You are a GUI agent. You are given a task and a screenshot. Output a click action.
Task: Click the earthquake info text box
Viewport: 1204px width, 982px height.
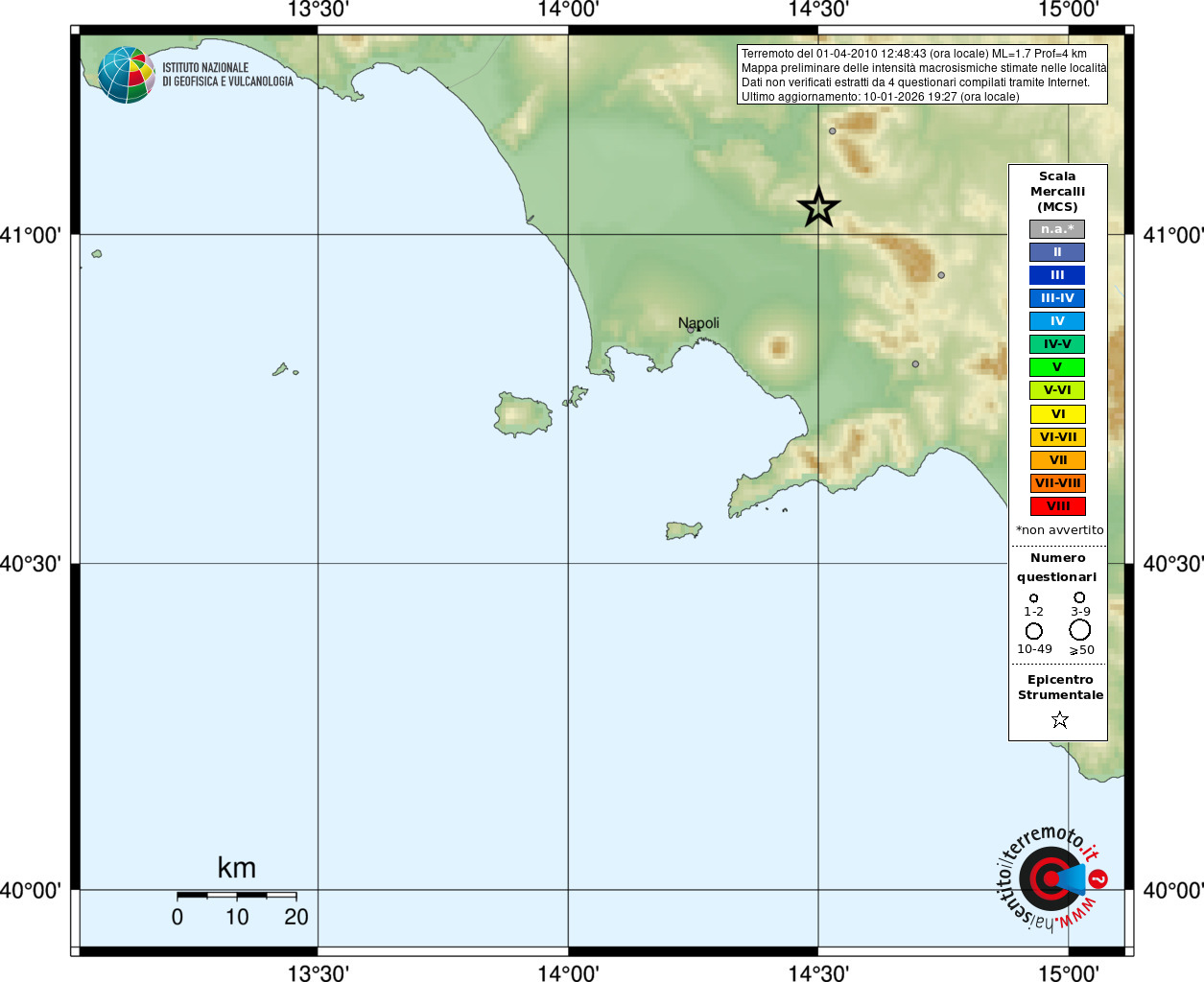tap(922, 75)
